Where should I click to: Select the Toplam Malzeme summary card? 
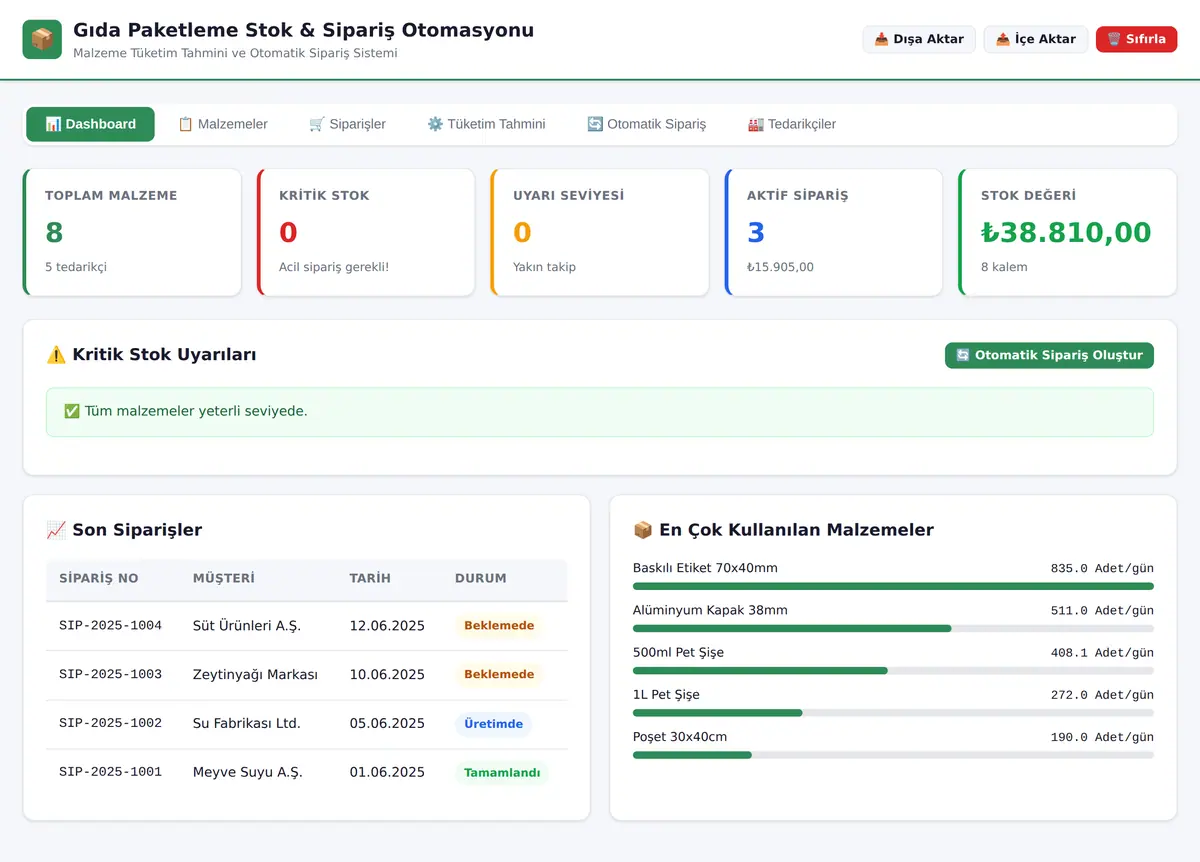click(132, 232)
